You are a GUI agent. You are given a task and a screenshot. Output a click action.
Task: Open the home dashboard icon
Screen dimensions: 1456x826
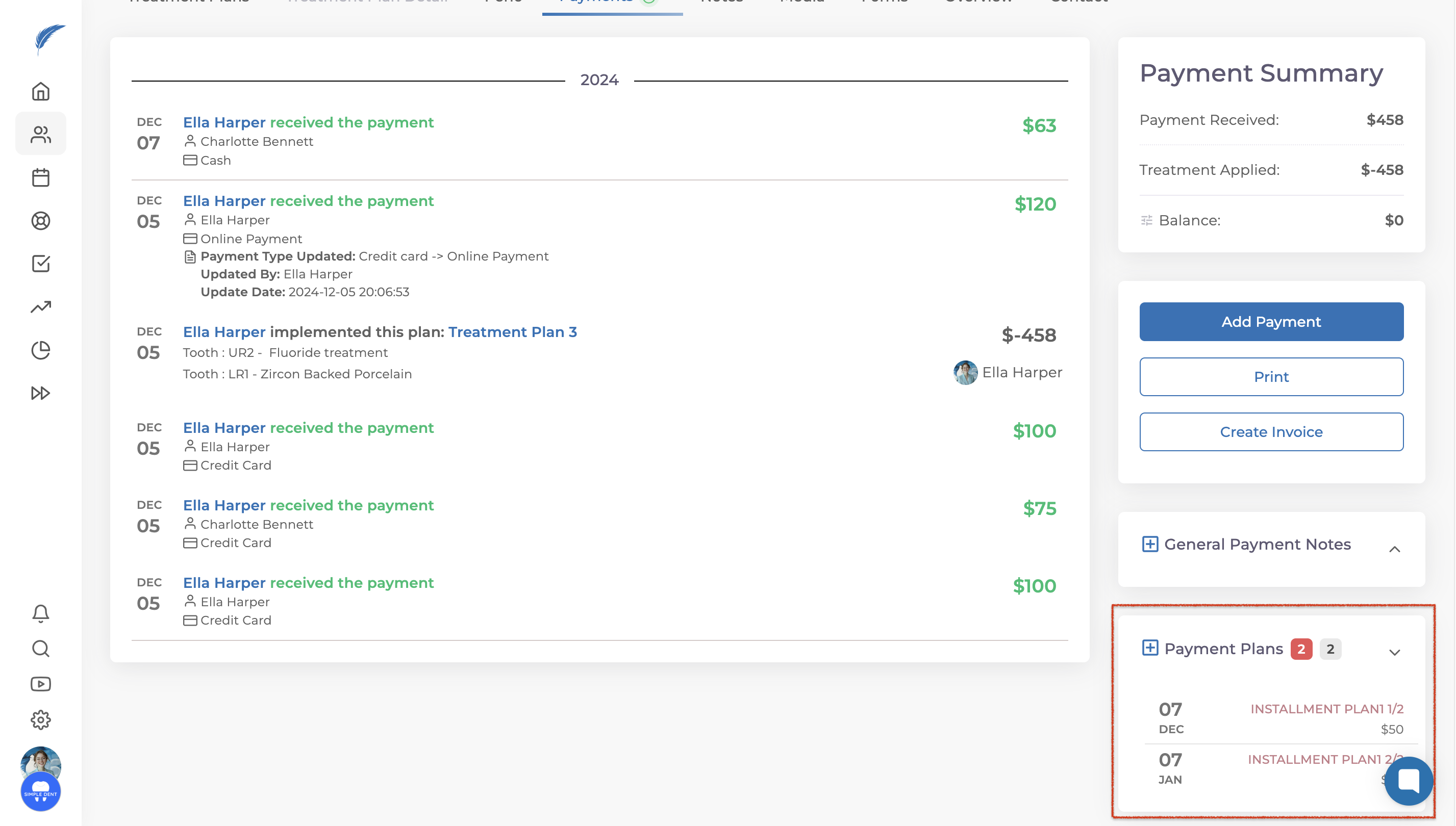pos(40,91)
